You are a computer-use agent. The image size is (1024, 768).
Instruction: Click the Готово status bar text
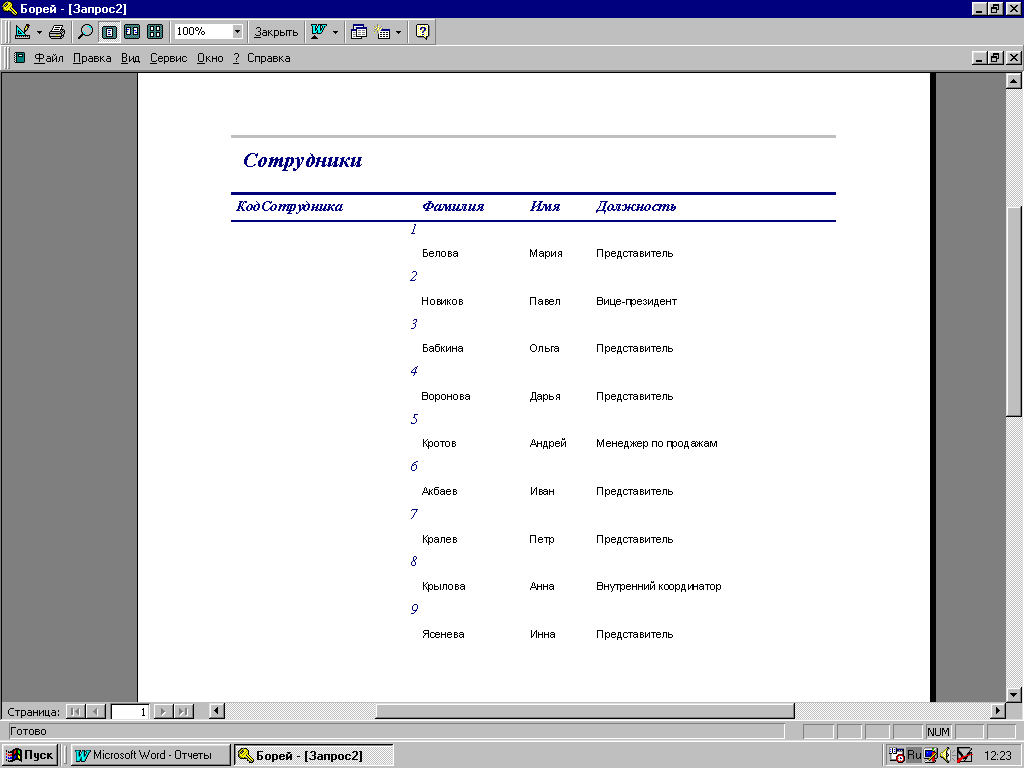(28, 731)
